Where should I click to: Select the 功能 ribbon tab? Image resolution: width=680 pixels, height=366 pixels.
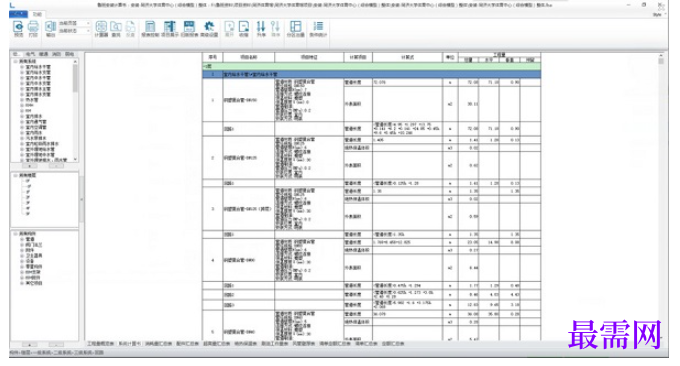point(37,14)
